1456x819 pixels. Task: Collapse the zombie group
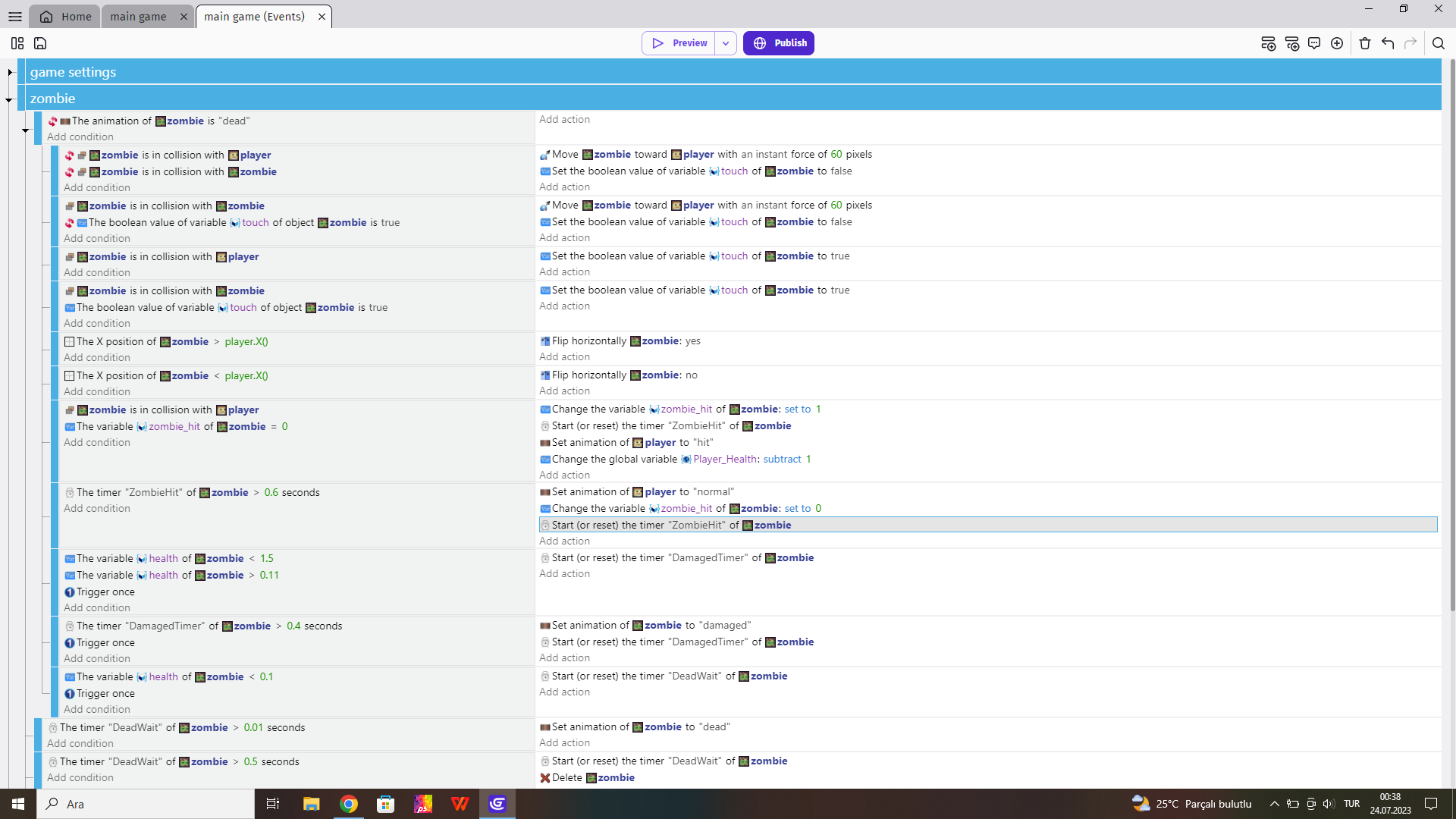[9, 99]
